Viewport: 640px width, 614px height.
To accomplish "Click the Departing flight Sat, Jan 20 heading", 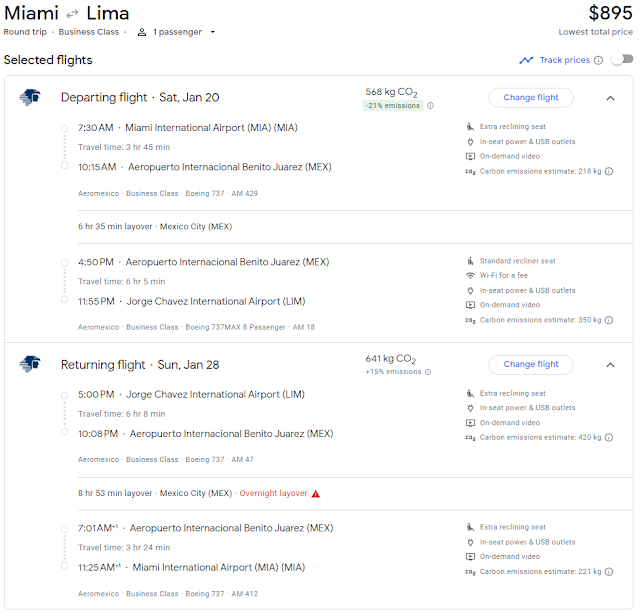I will click(140, 98).
